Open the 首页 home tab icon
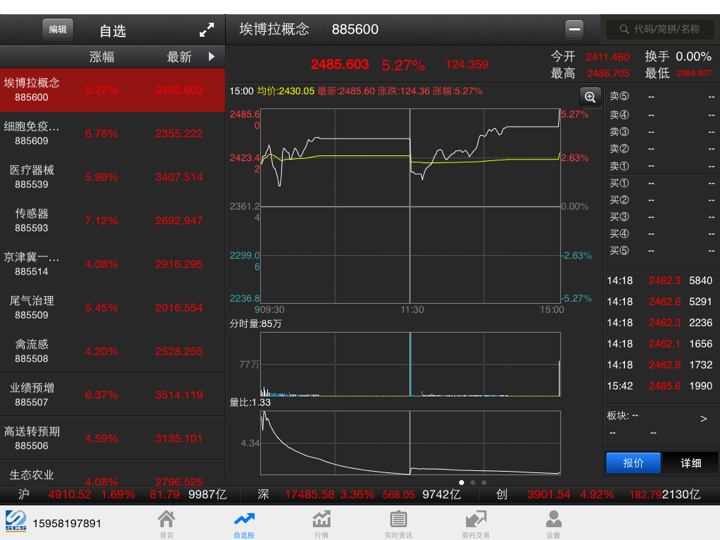 (x=166, y=521)
